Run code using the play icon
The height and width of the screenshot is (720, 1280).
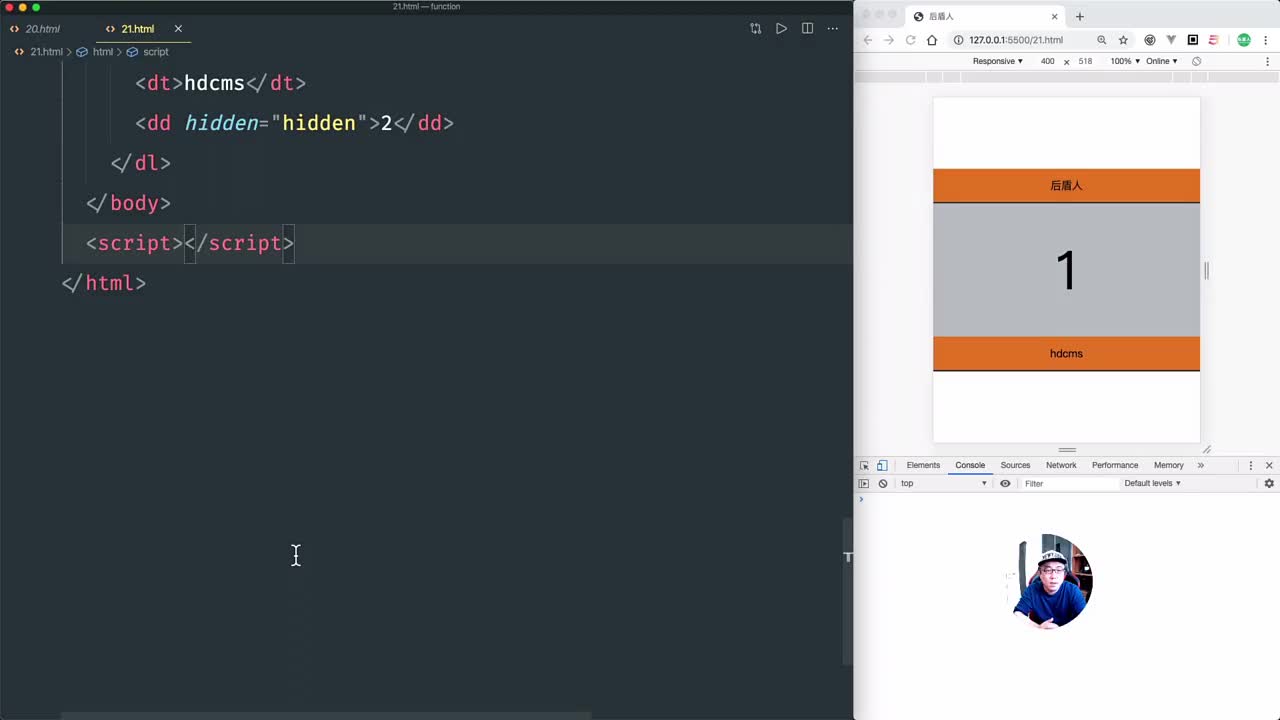click(x=781, y=29)
